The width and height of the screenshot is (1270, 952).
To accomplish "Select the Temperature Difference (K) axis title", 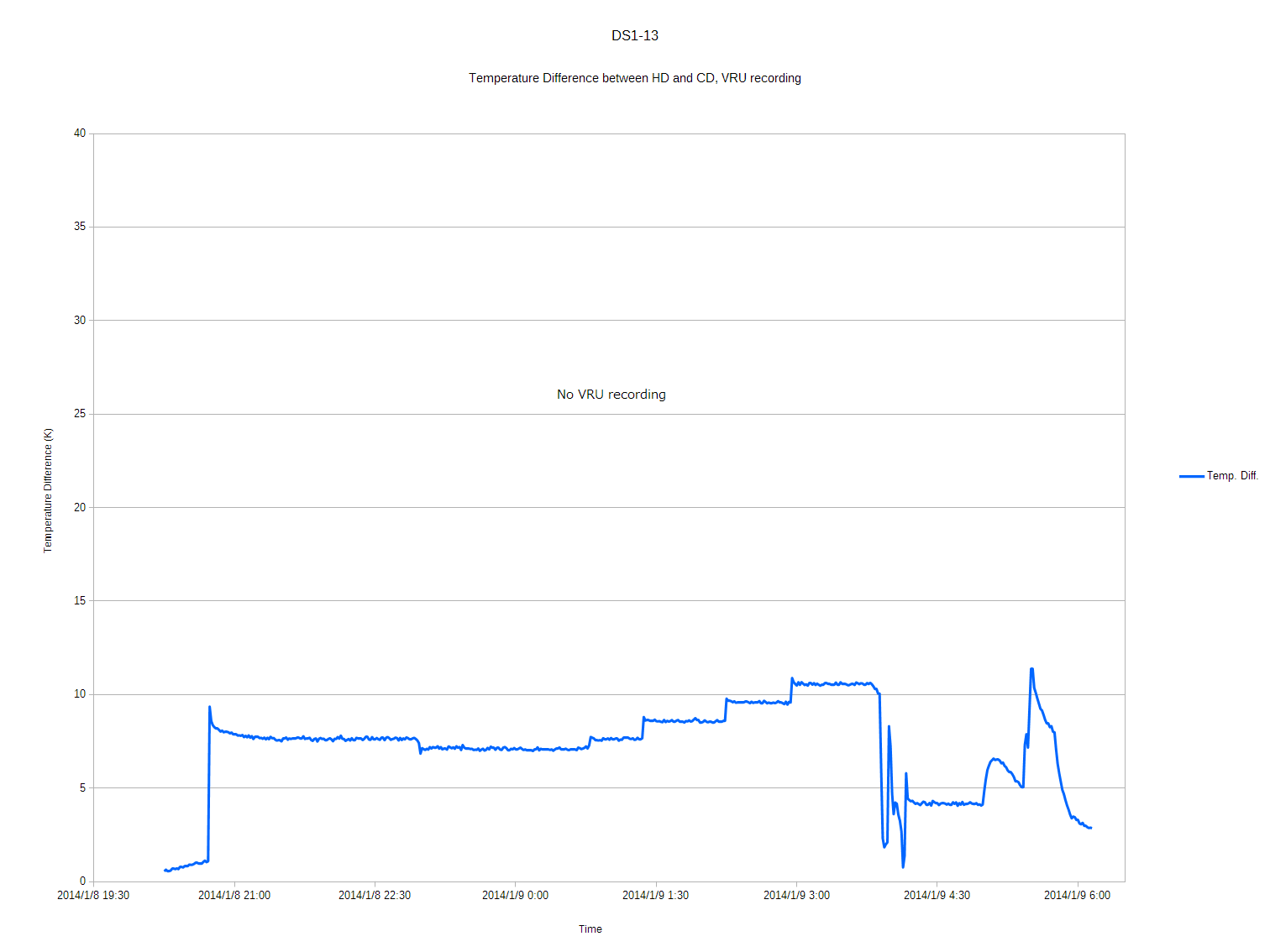I will (x=48, y=490).
